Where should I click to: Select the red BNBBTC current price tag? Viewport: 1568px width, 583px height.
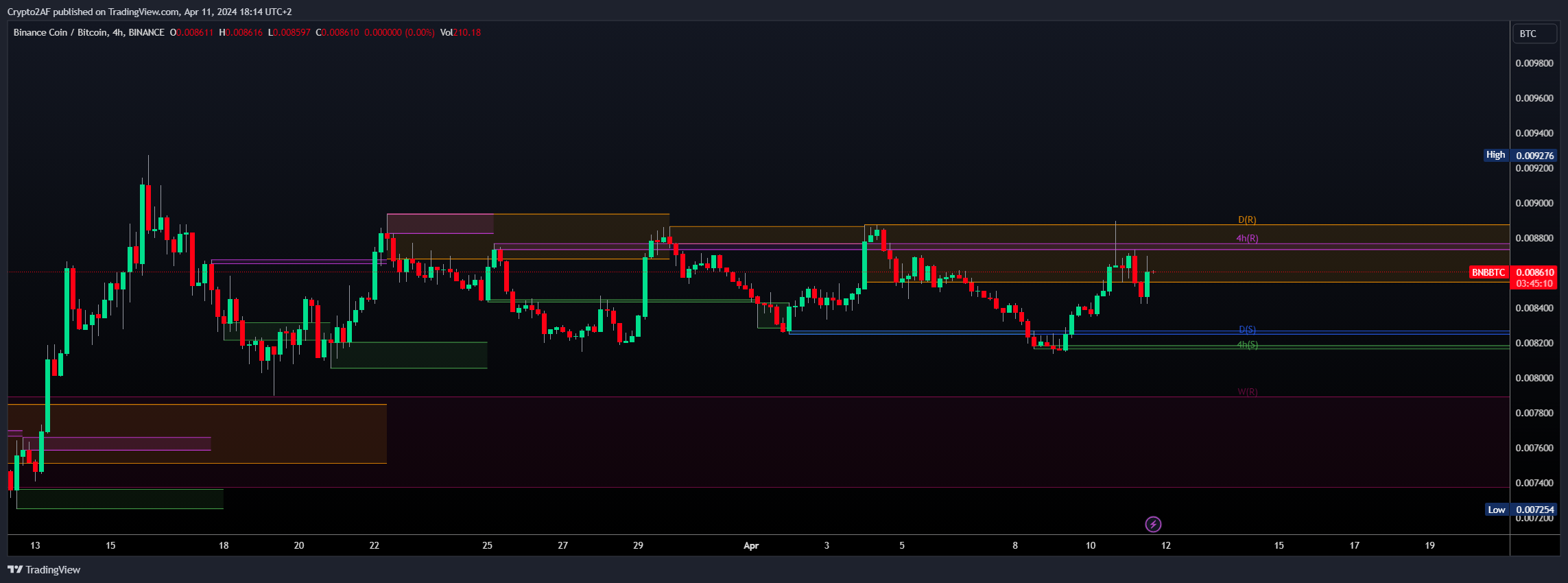pyautogui.click(x=1488, y=272)
